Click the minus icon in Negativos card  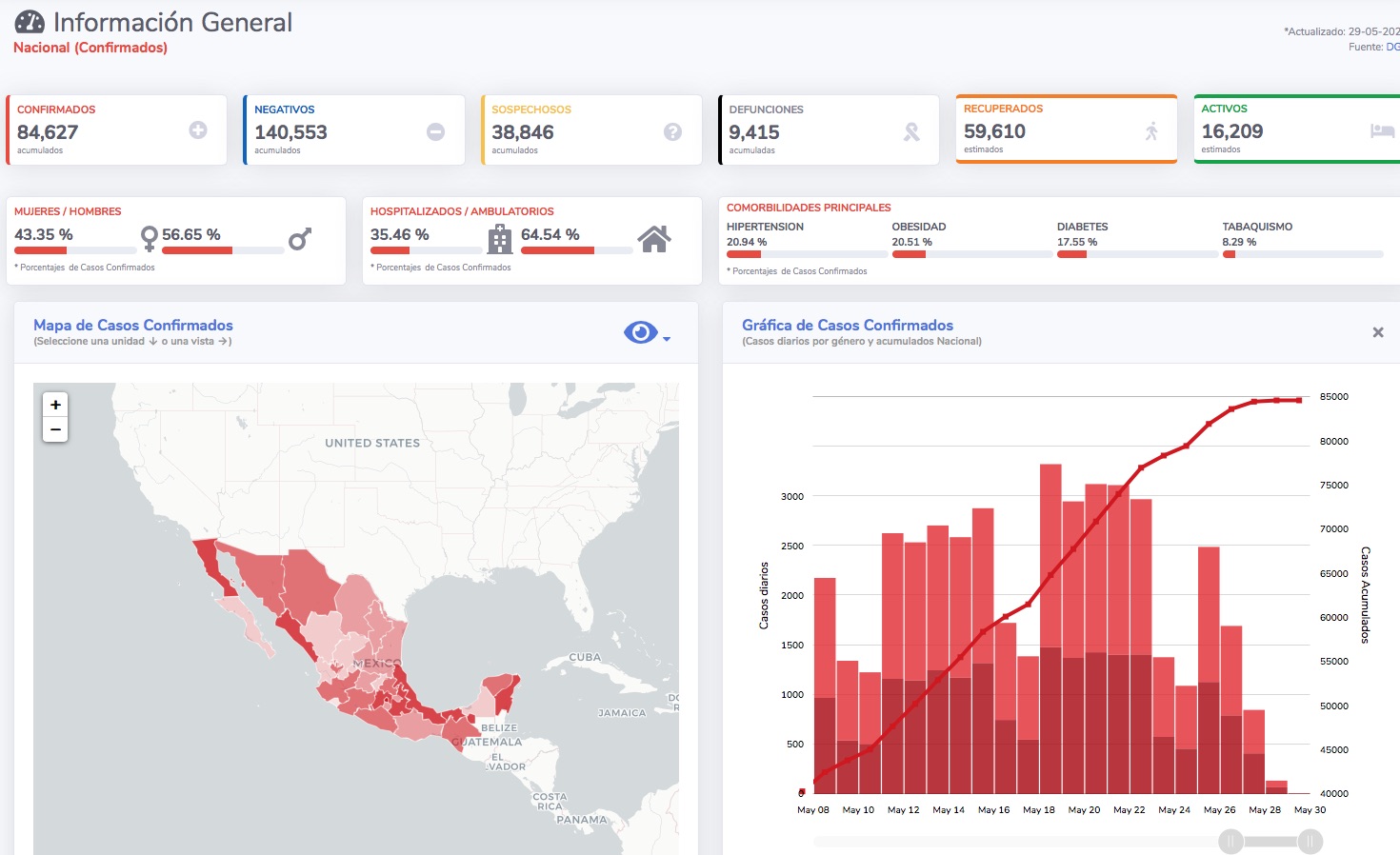click(435, 131)
